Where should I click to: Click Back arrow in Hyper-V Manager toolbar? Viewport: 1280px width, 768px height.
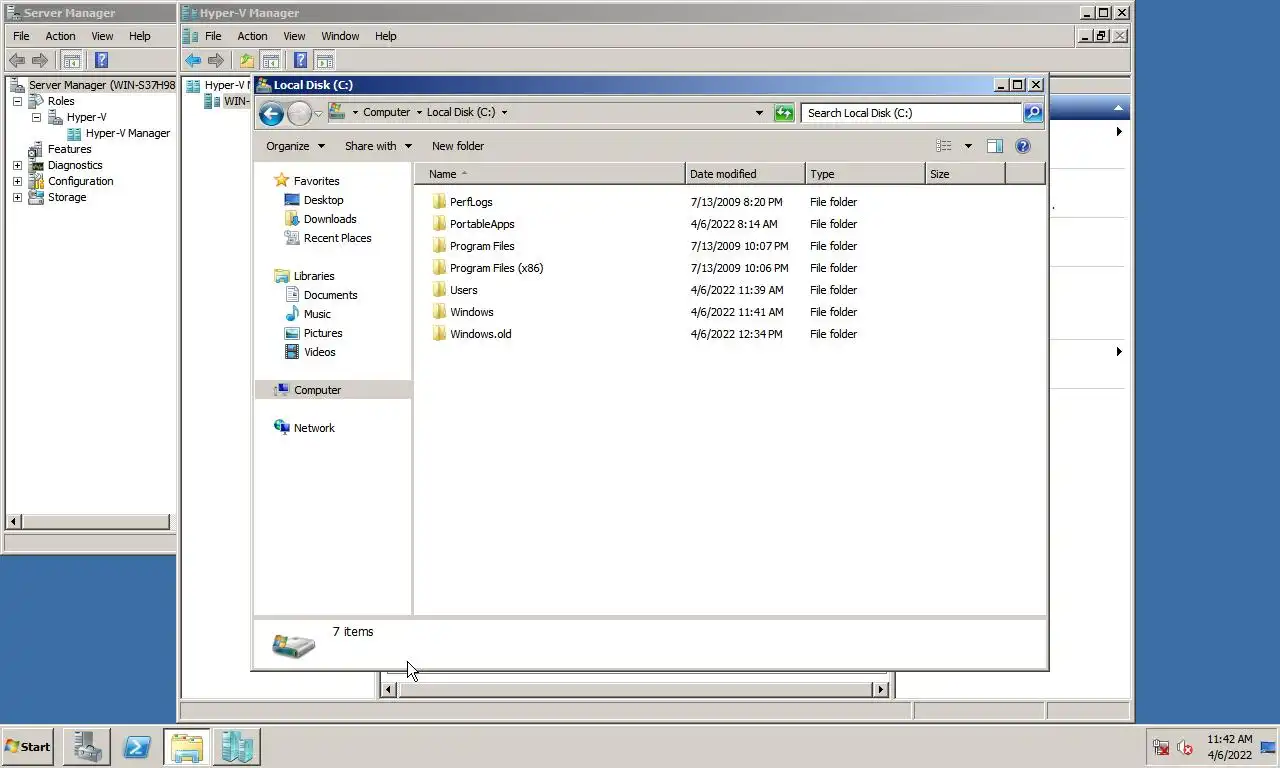(193, 61)
